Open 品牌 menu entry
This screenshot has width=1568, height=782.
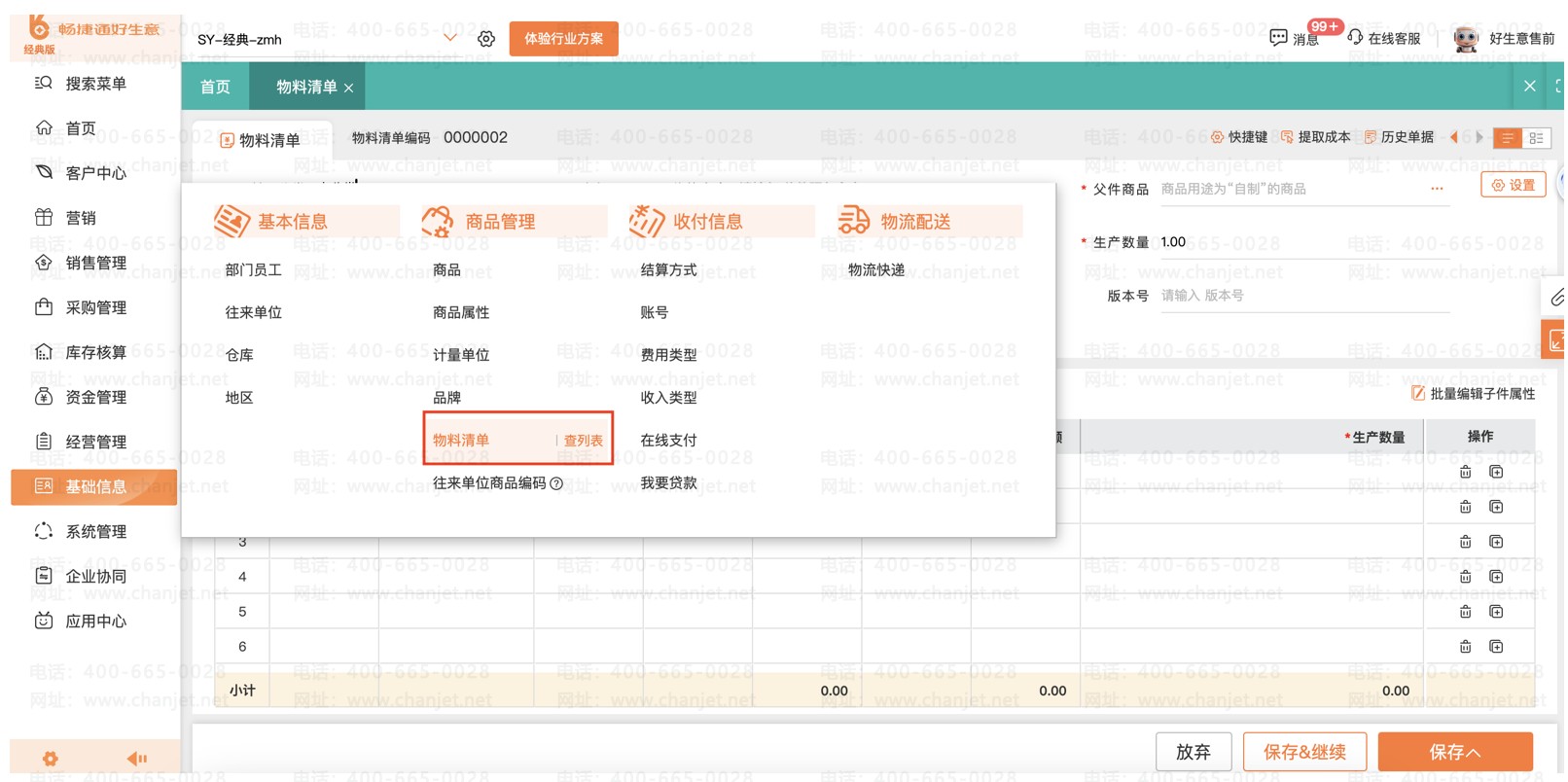[446, 398]
